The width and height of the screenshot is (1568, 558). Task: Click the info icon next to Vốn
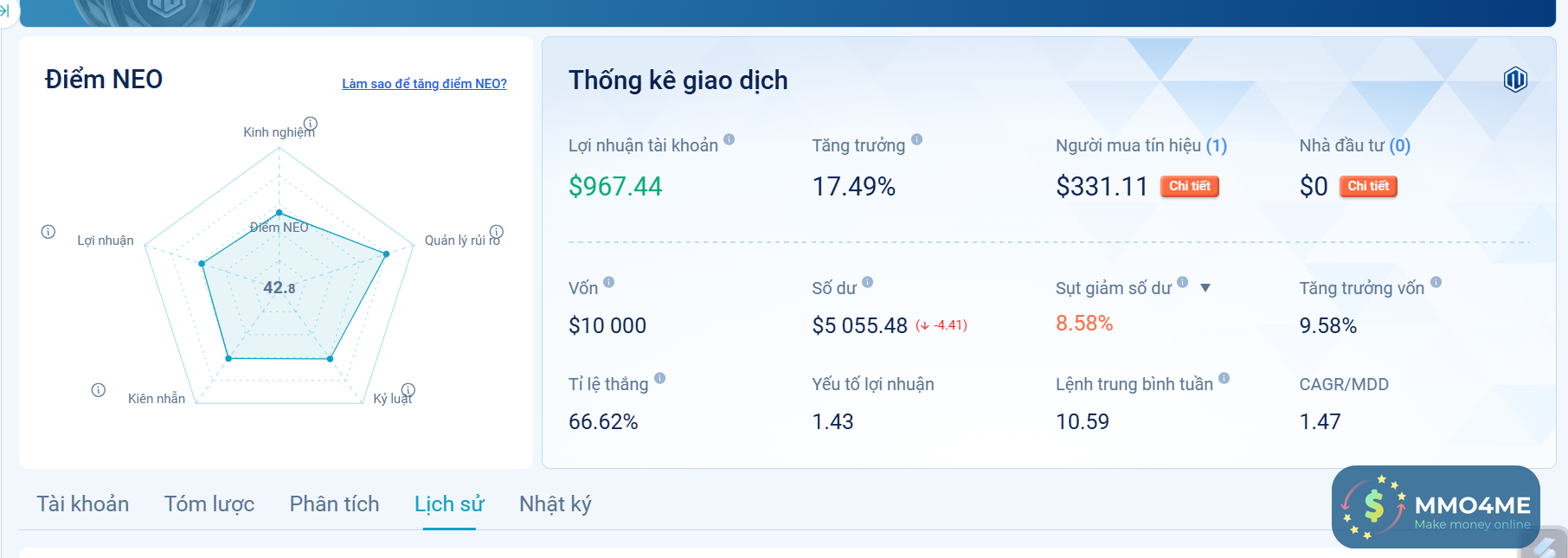tap(609, 282)
